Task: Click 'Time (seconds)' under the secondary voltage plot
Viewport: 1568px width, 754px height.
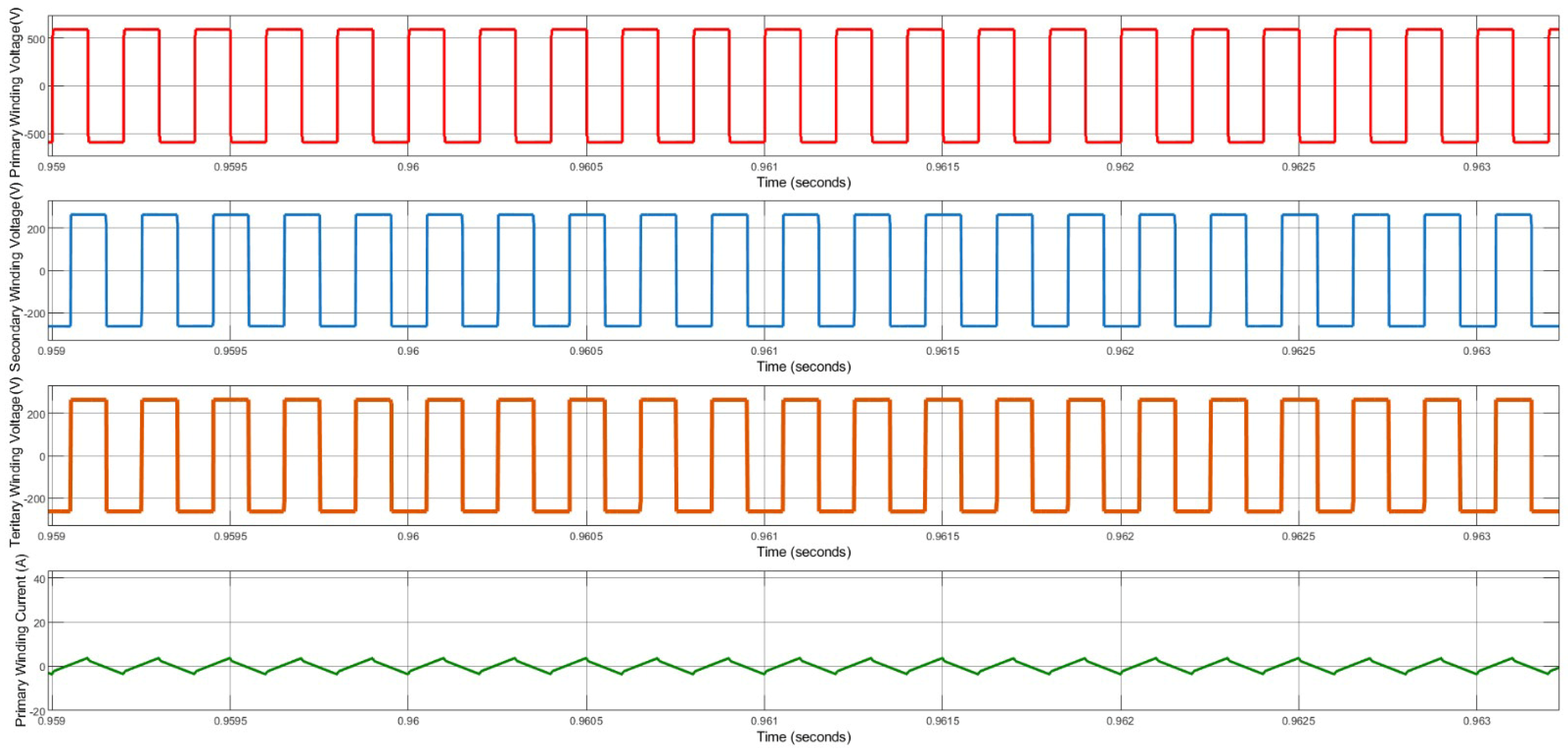Action: (804, 366)
